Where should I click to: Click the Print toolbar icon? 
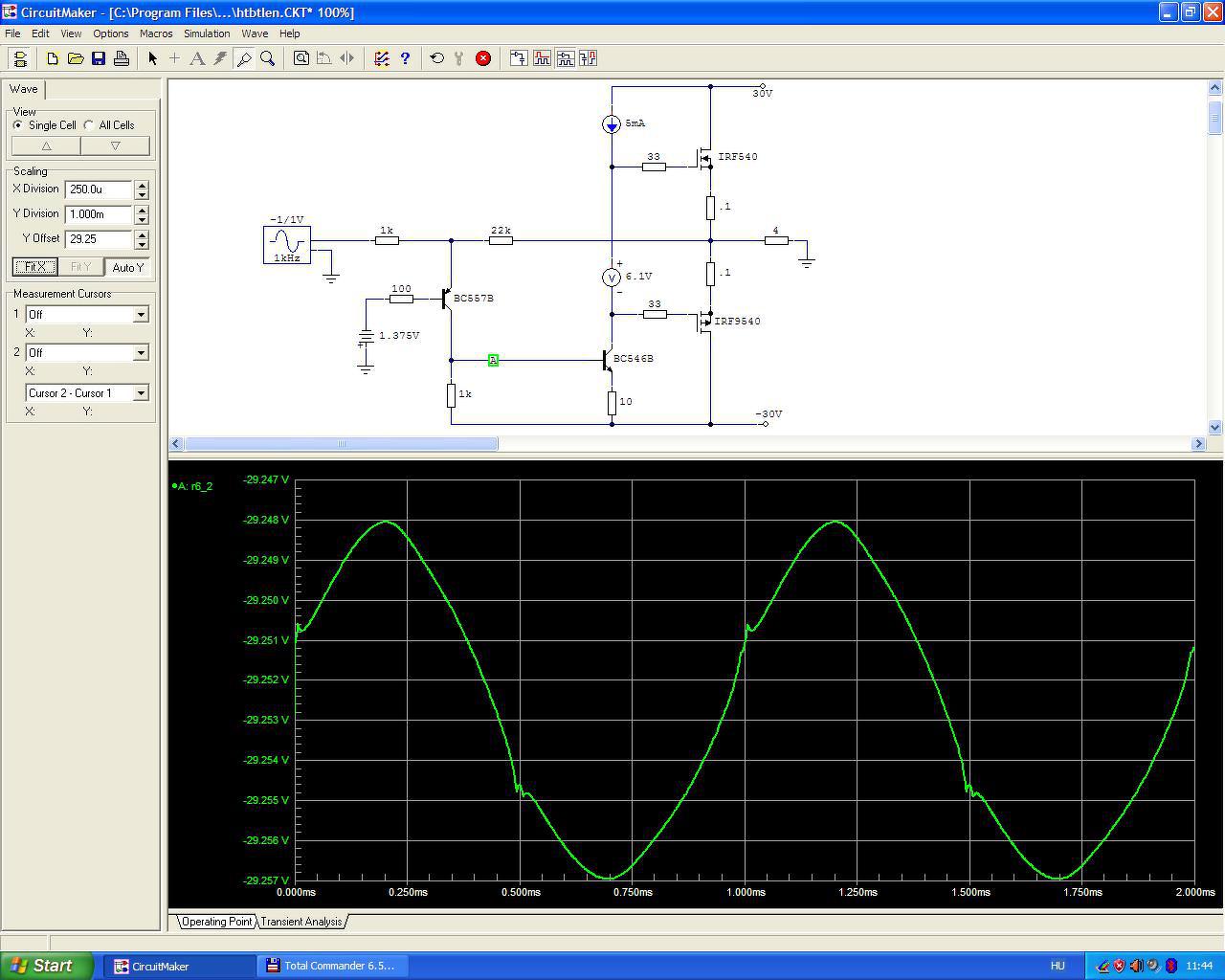pos(122,58)
